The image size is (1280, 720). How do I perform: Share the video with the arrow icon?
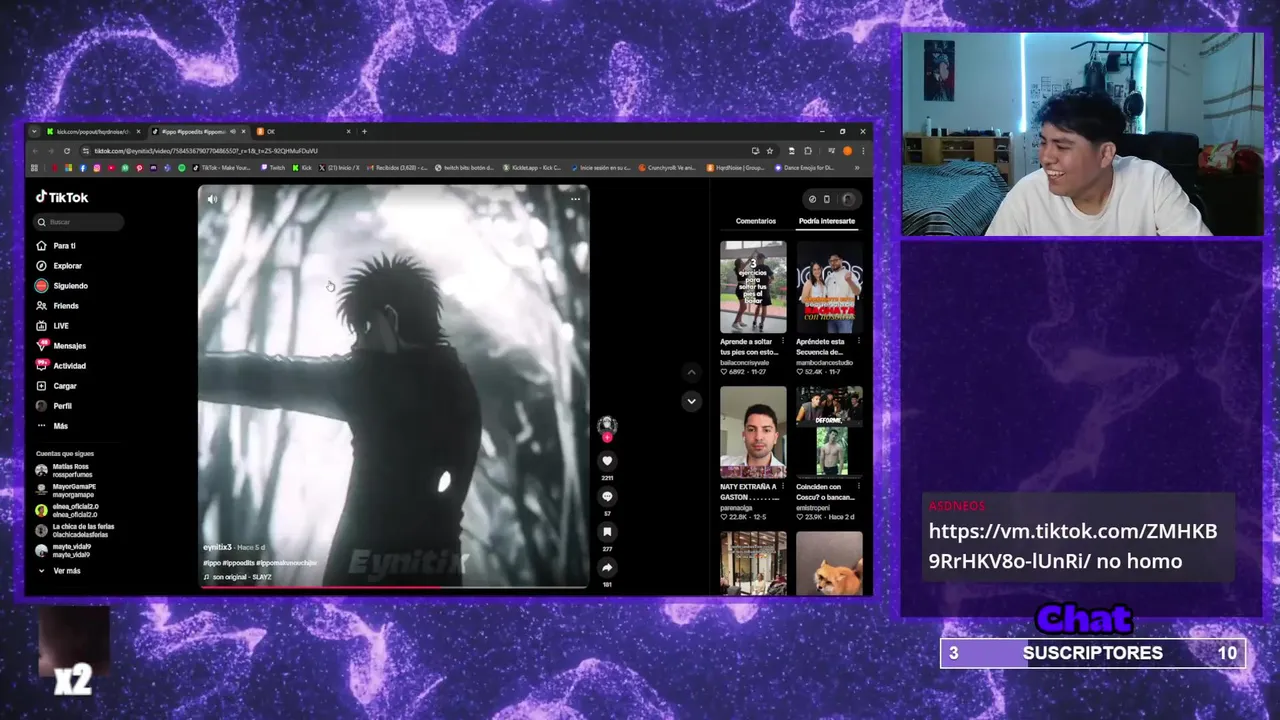[x=607, y=568]
